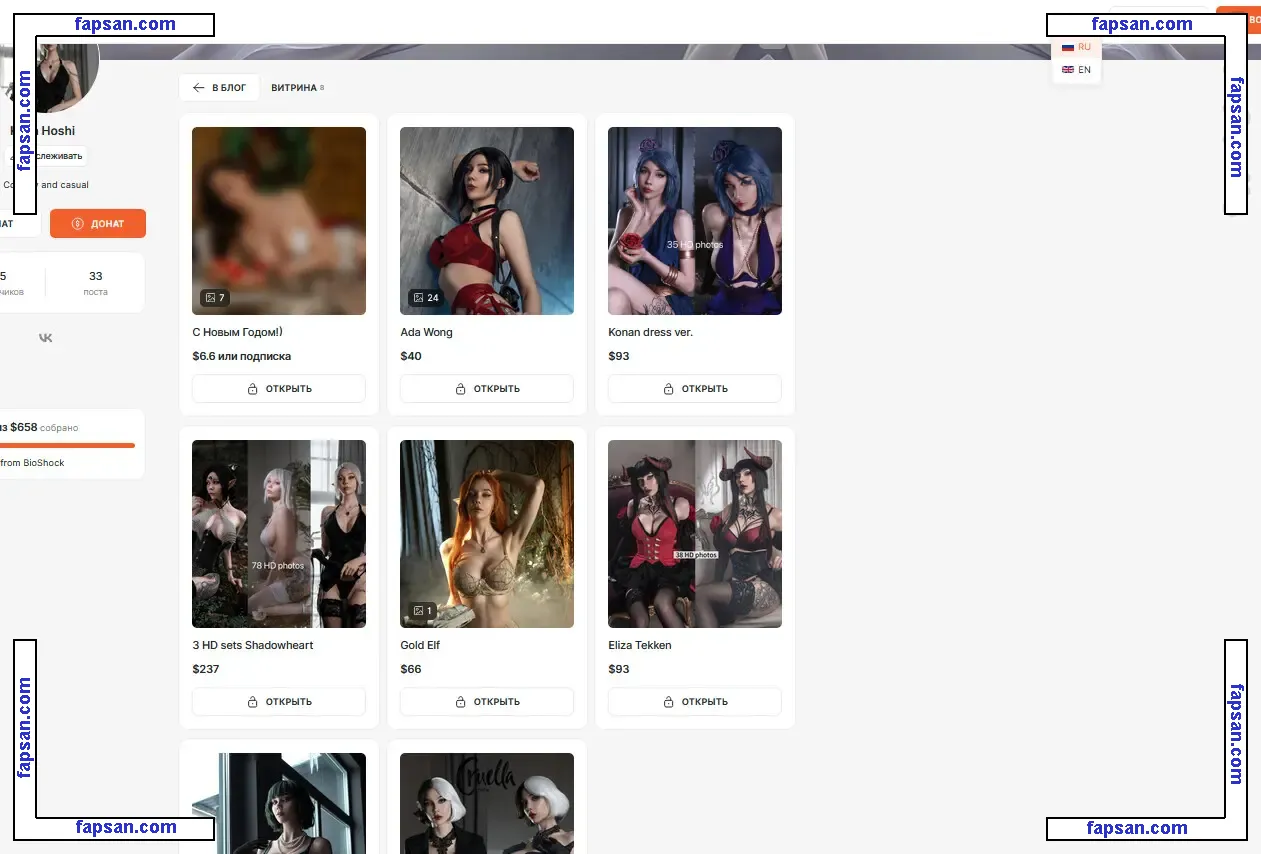Open the 3 HD sets Shadowheart ОТКРЫТЬ button
The height and width of the screenshot is (854, 1261).
(278, 702)
